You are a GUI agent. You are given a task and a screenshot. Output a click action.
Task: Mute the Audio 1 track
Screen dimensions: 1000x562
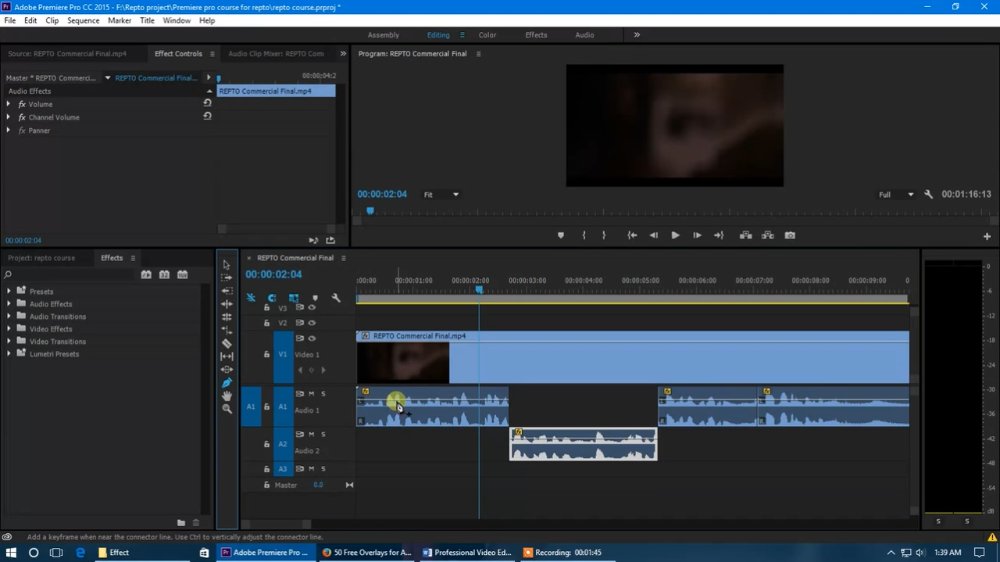point(311,394)
